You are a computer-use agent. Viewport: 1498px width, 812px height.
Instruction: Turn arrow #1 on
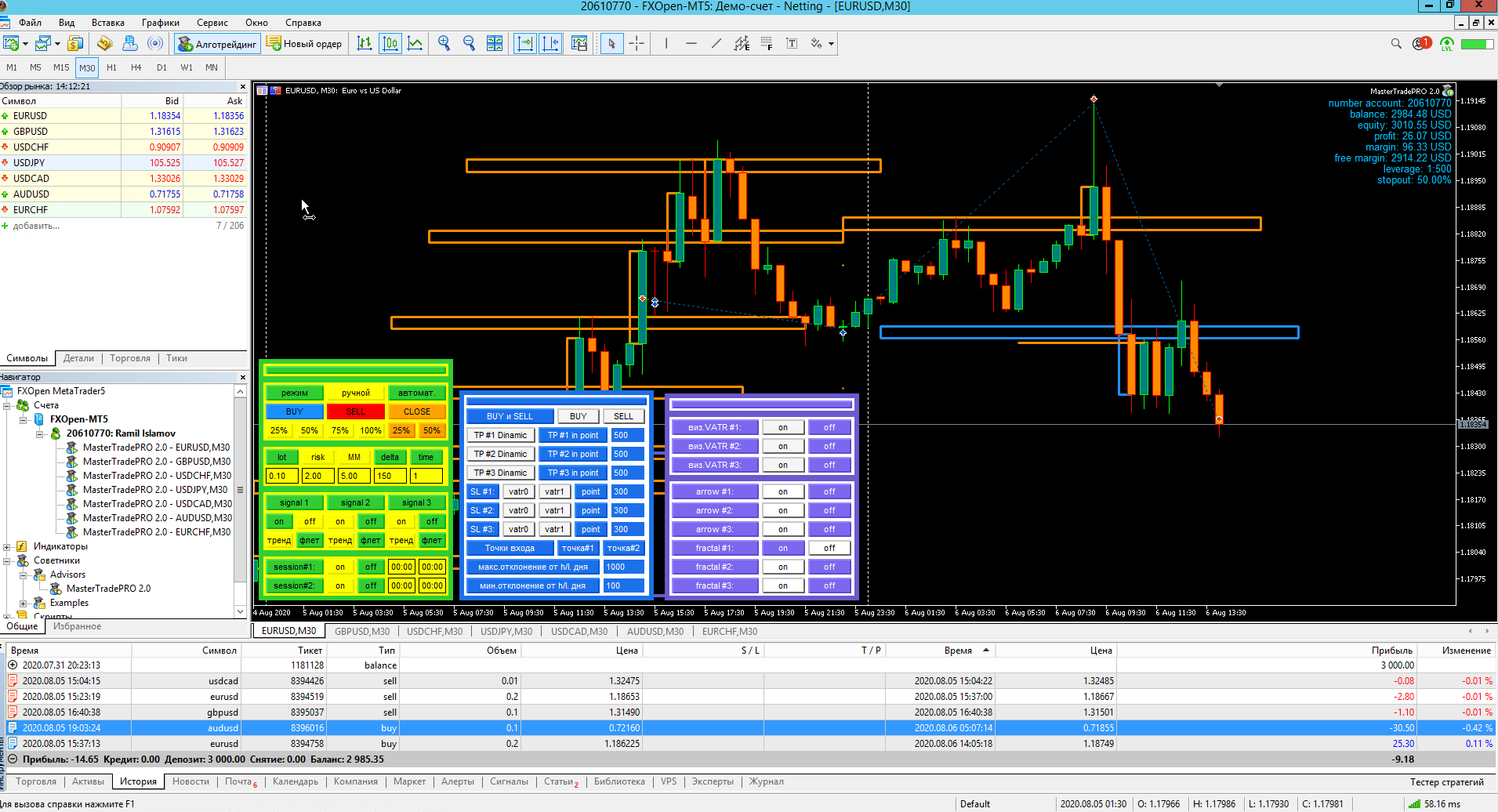click(x=783, y=491)
